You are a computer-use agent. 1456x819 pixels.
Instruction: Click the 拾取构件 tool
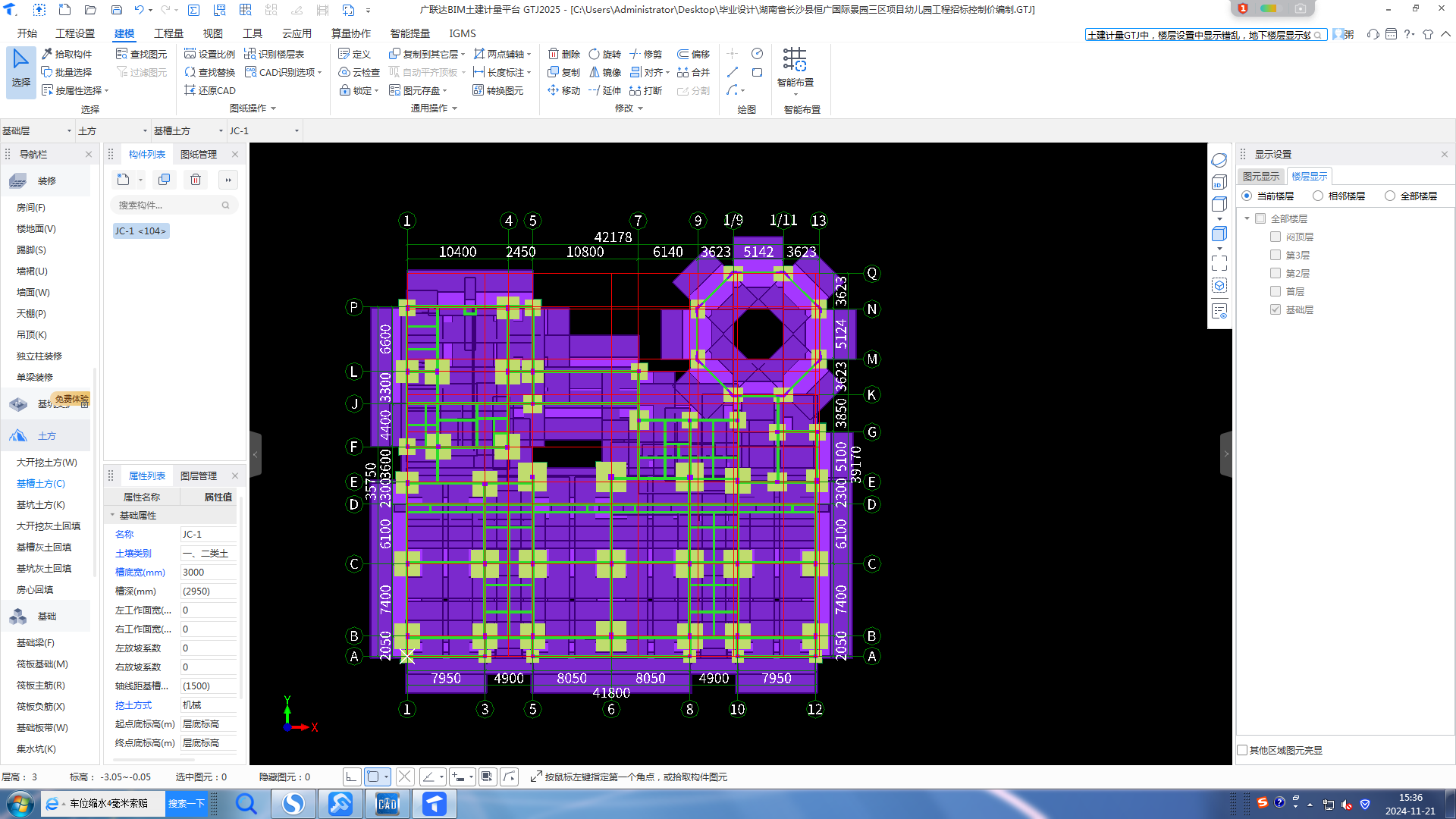67,54
